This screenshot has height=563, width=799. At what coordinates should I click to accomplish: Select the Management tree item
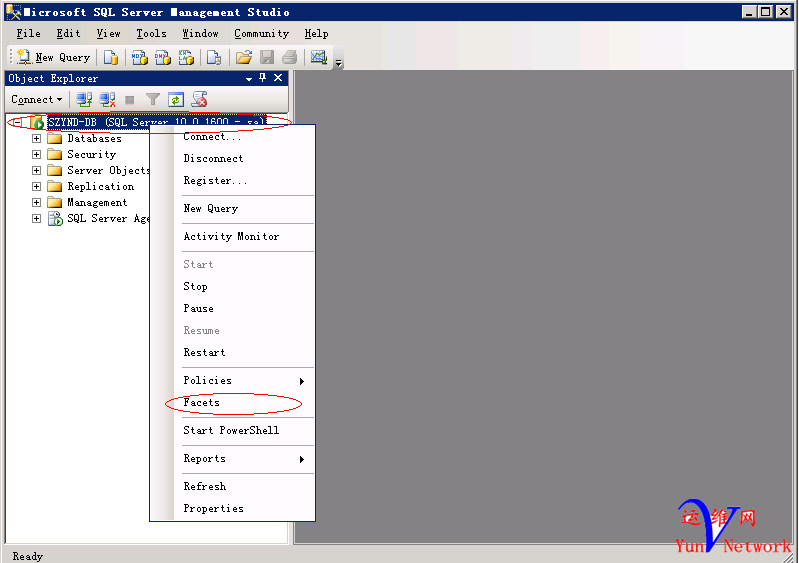pos(97,202)
